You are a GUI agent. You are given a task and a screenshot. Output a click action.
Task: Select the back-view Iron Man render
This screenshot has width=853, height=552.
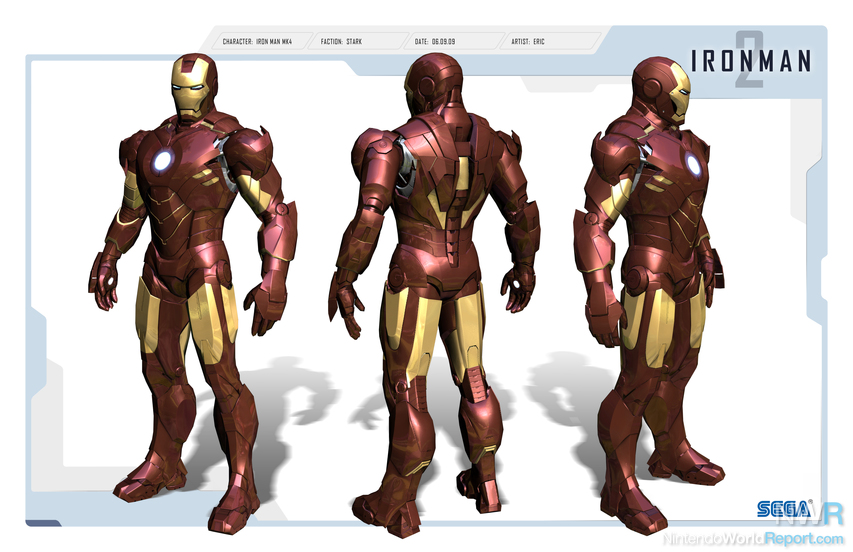point(434,295)
